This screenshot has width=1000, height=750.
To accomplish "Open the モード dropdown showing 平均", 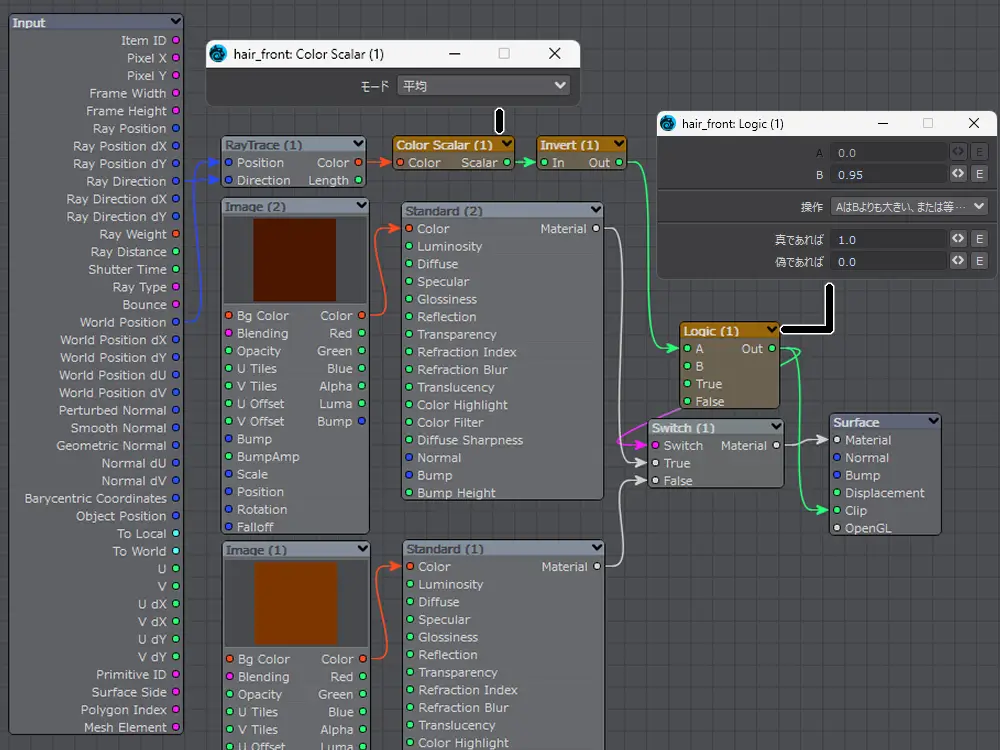I will point(483,86).
